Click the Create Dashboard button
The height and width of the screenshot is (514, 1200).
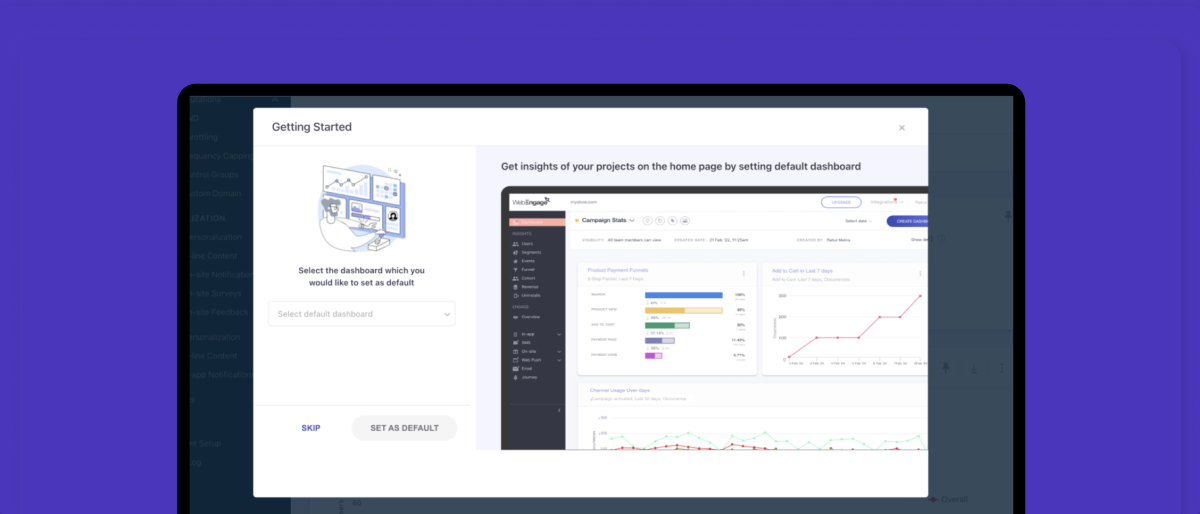[x=908, y=220]
